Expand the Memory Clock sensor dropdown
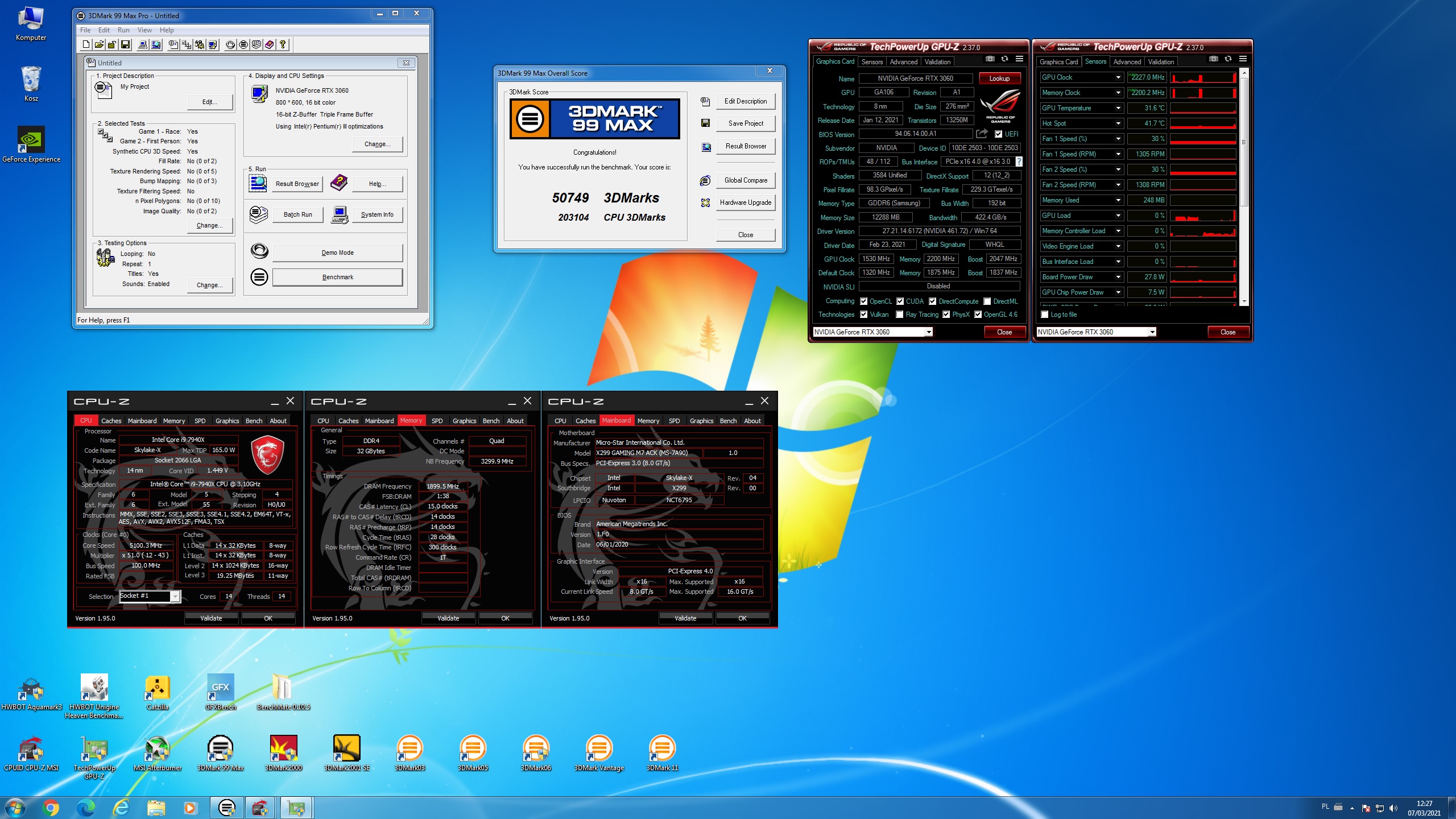Screen dimensions: 1456x819 tap(1118, 93)
